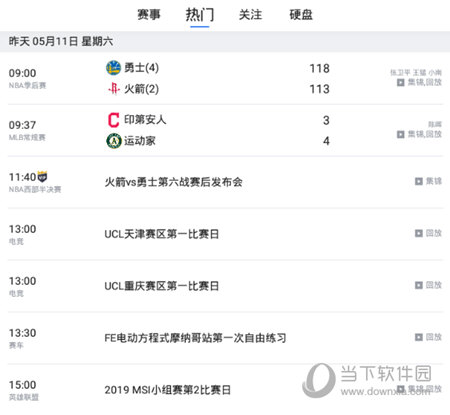
Task: Select the 热门 tab
Action: 200,15
